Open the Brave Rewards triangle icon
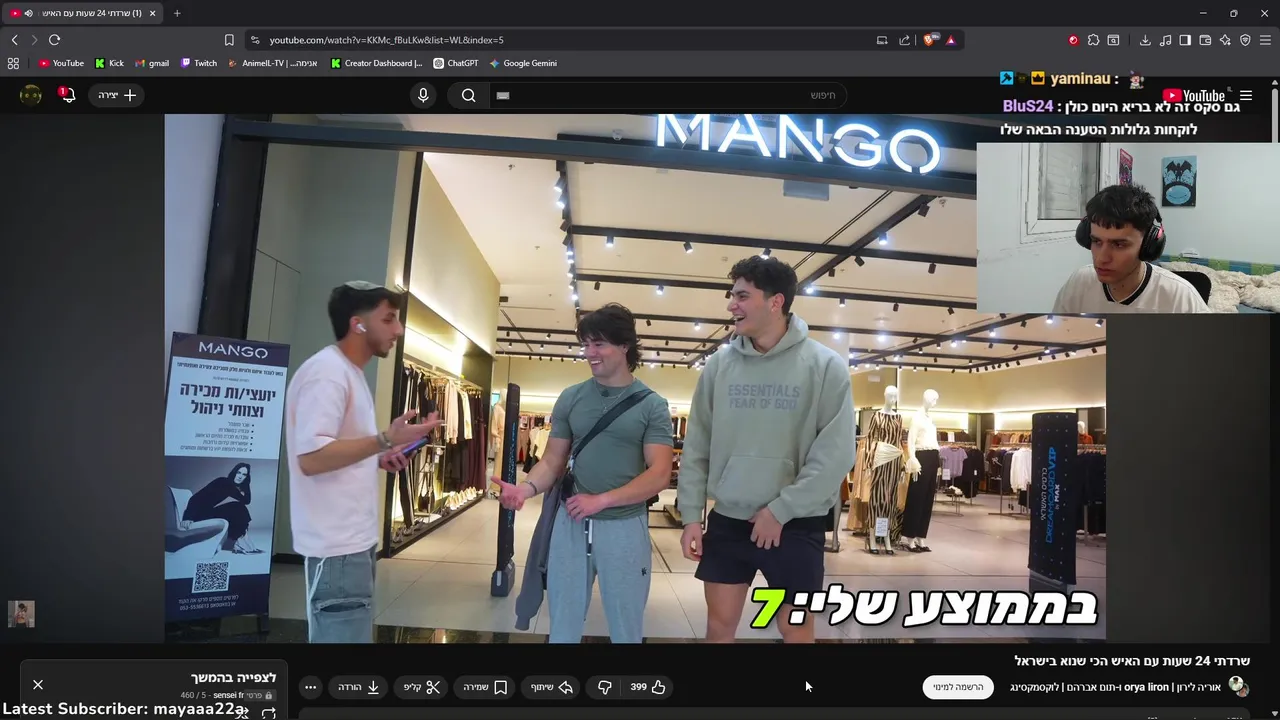This screenshot has width=1280, height=720. coord(950,40)
